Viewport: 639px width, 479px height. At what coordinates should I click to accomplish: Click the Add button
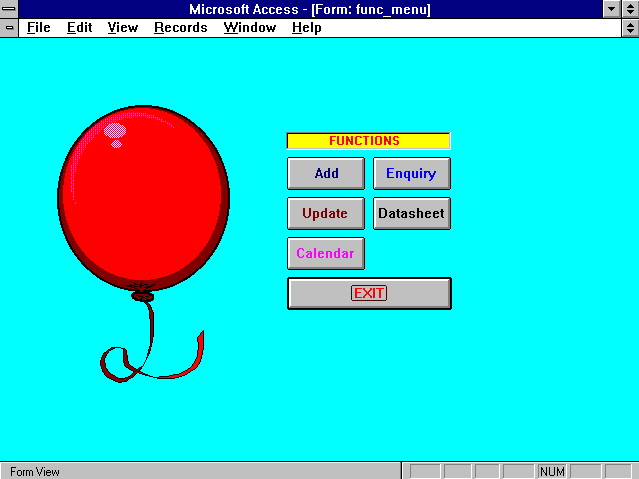tap(326, 173)
